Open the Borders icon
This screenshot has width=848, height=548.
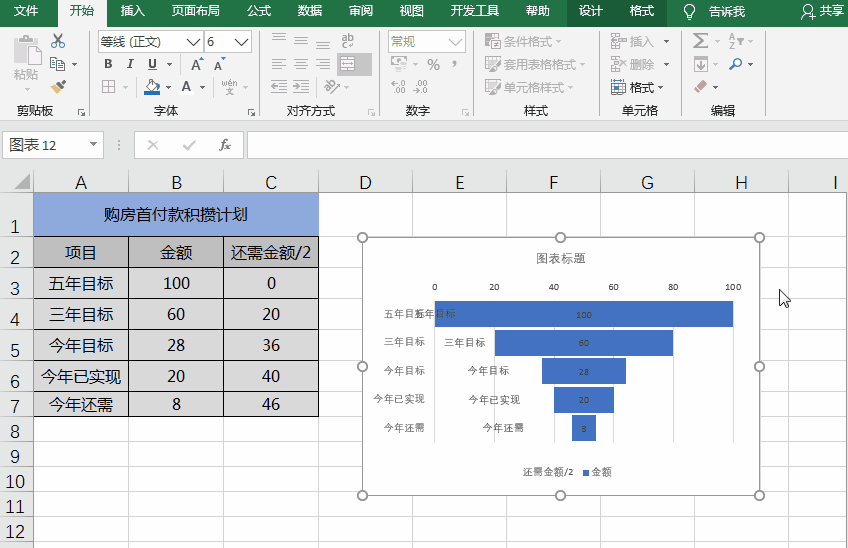[109, 87]
